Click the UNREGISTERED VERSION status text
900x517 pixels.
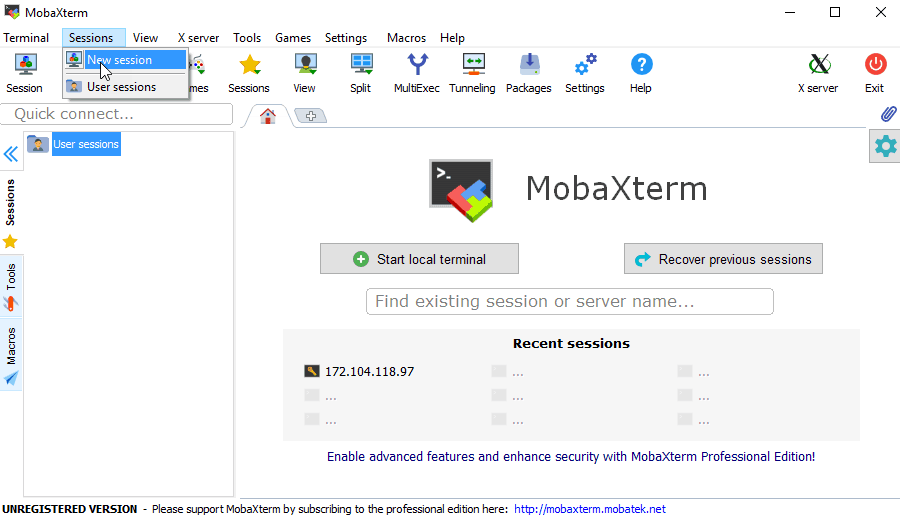coord(69,509)
